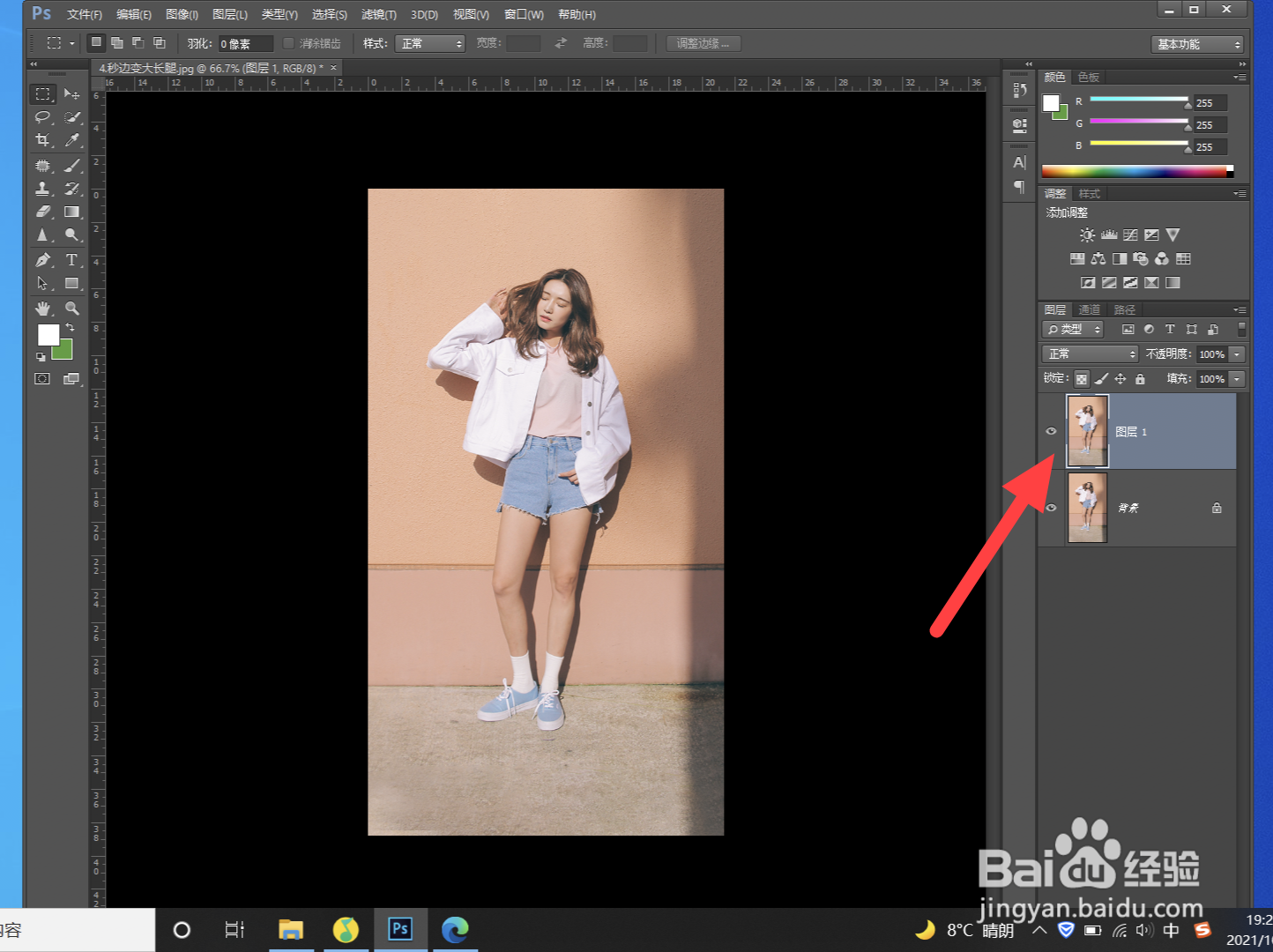The height and width of the screenshot is (952, 1273).
Task: Add Levels adjustment
Action: point(1109,235)
